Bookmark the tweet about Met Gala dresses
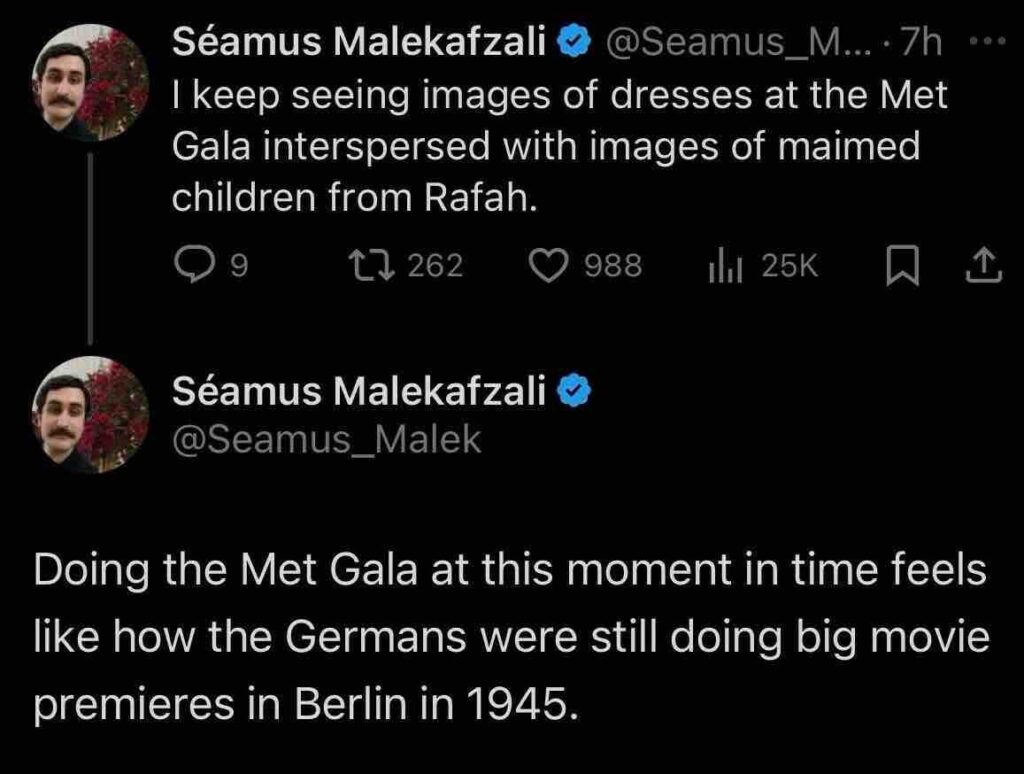This screenshot has width=1024, height=774. [903, 266]
